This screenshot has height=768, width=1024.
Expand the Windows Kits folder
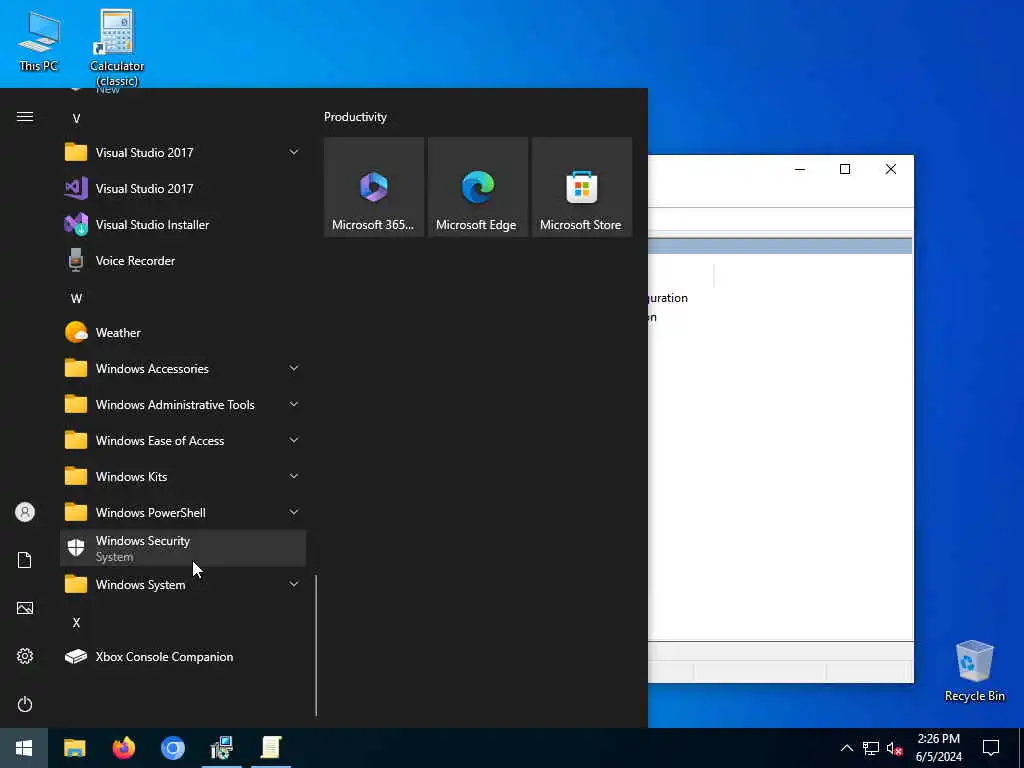coord(183,477)
